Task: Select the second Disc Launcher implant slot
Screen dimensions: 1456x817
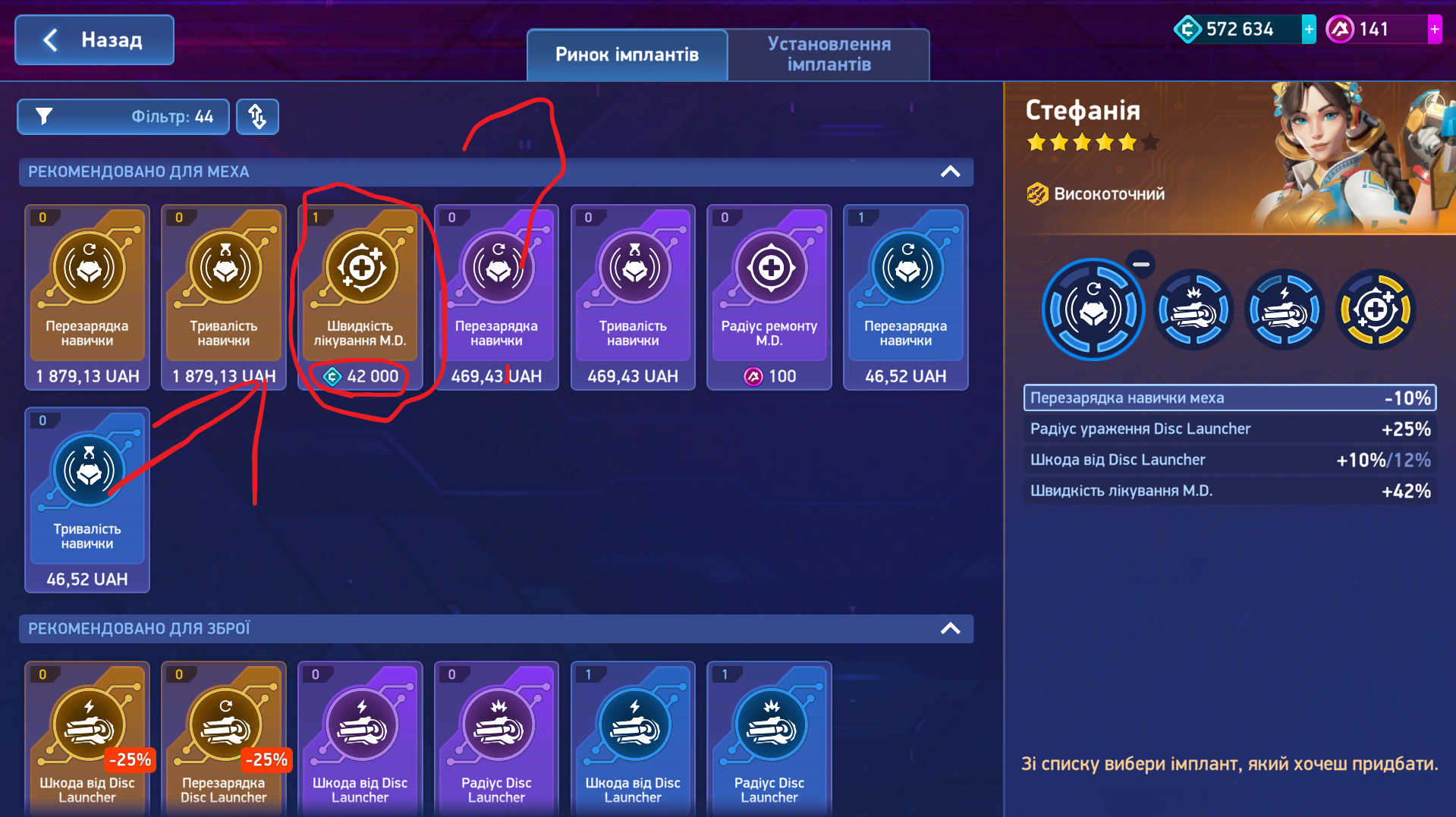Action: pyautogui.click(x=1284, y=310)
